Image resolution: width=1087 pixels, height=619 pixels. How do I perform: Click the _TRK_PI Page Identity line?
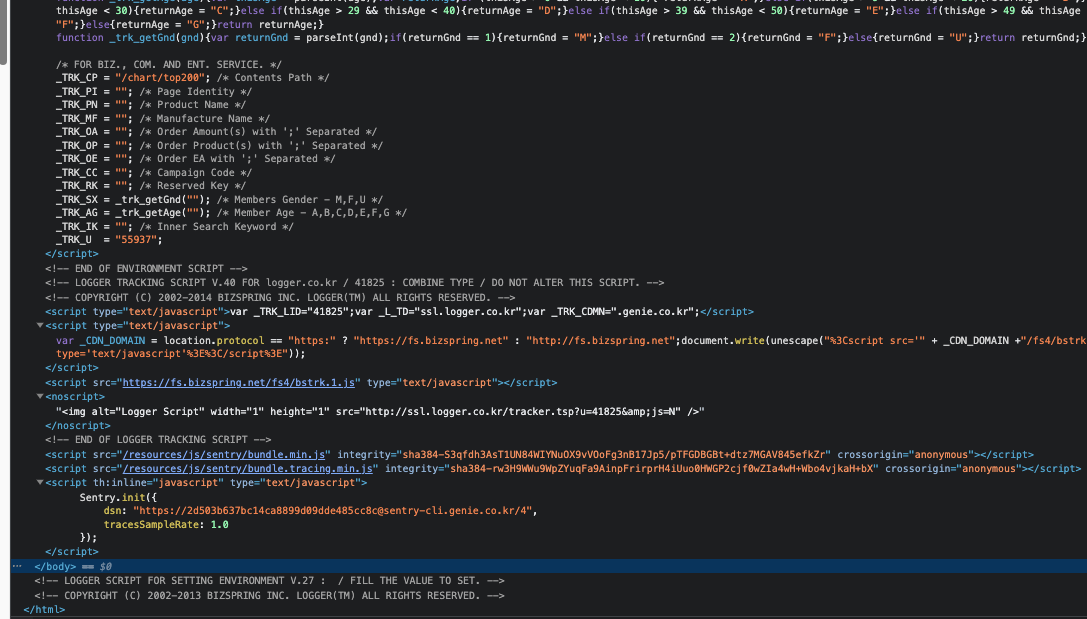coord(154,91)
